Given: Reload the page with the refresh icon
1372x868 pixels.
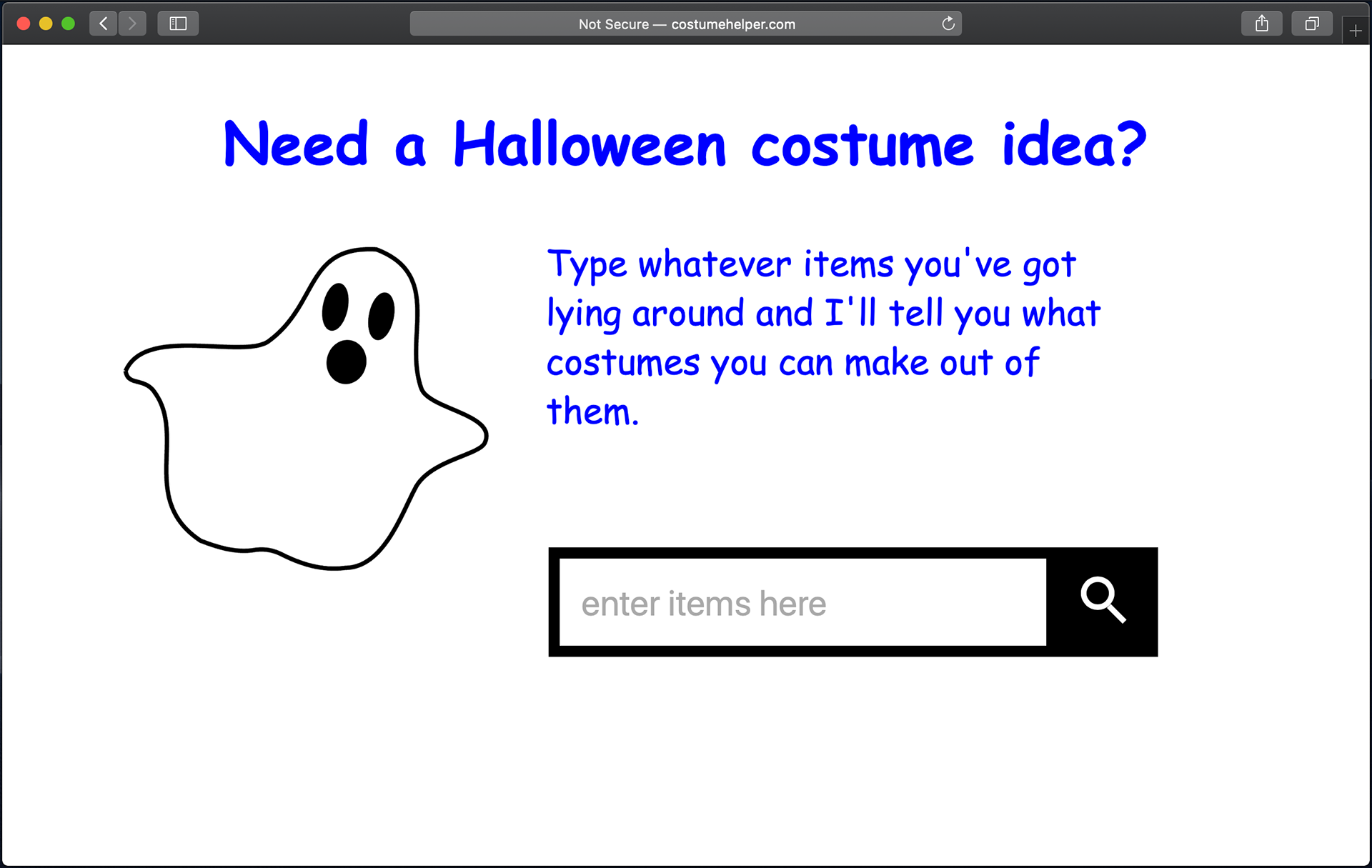Looking at the screenshot, I should (948, 24).
